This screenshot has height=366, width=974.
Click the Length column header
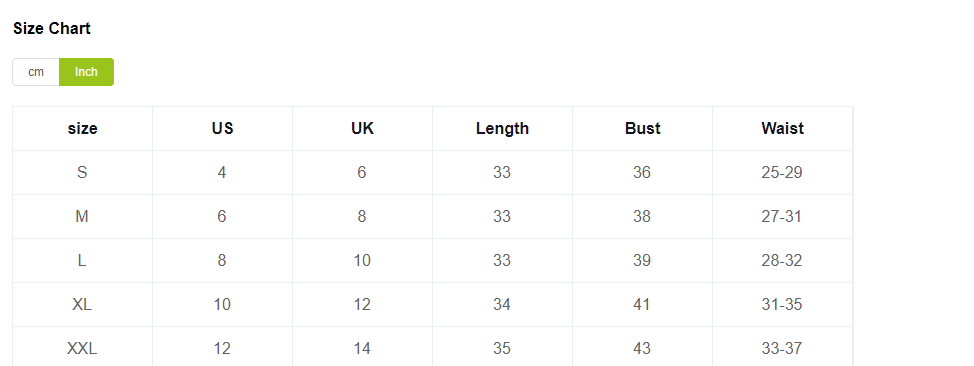[503, 129]
